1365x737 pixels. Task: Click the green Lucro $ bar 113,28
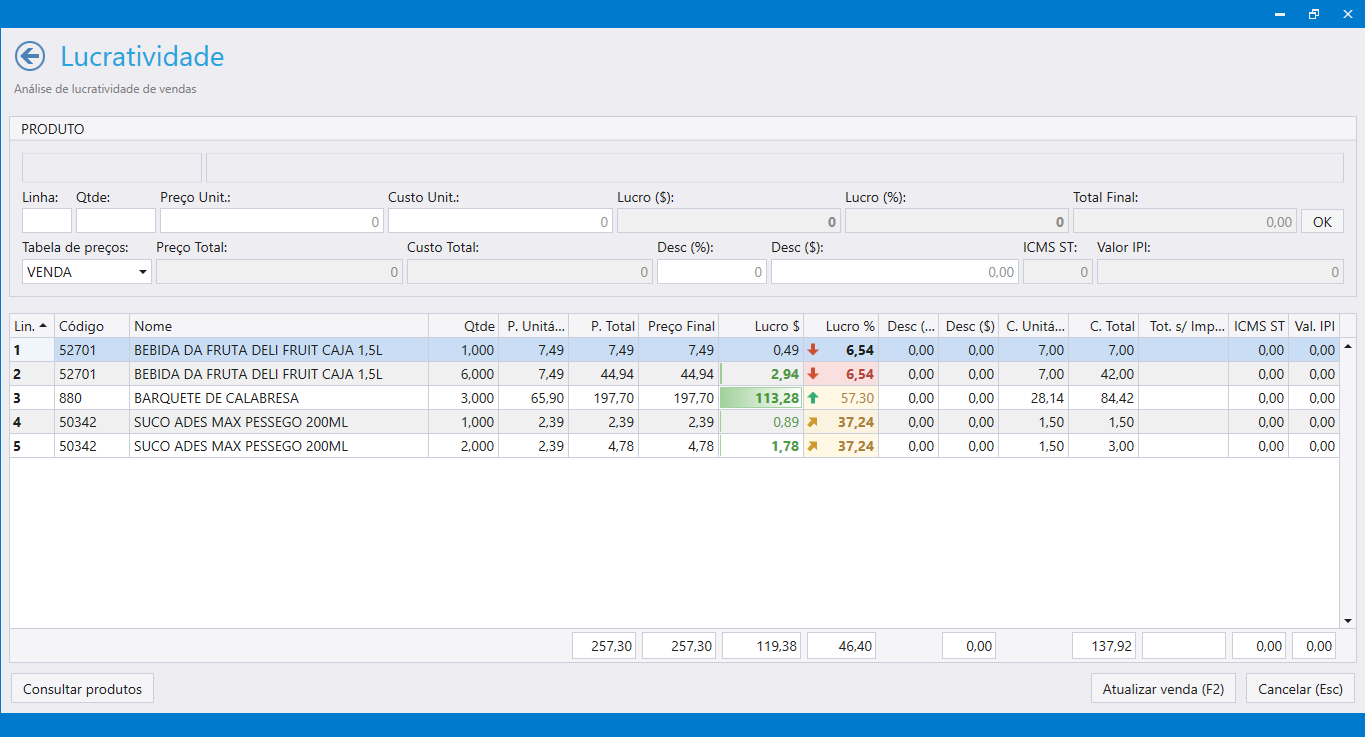tap(761, 398)
